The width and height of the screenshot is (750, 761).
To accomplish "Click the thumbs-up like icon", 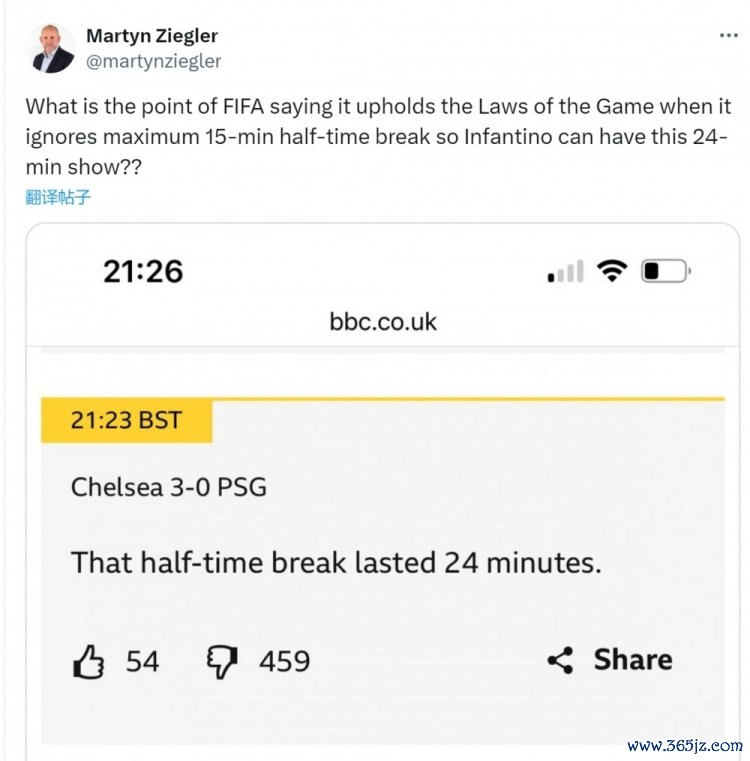I will click(x=89, y=661).
